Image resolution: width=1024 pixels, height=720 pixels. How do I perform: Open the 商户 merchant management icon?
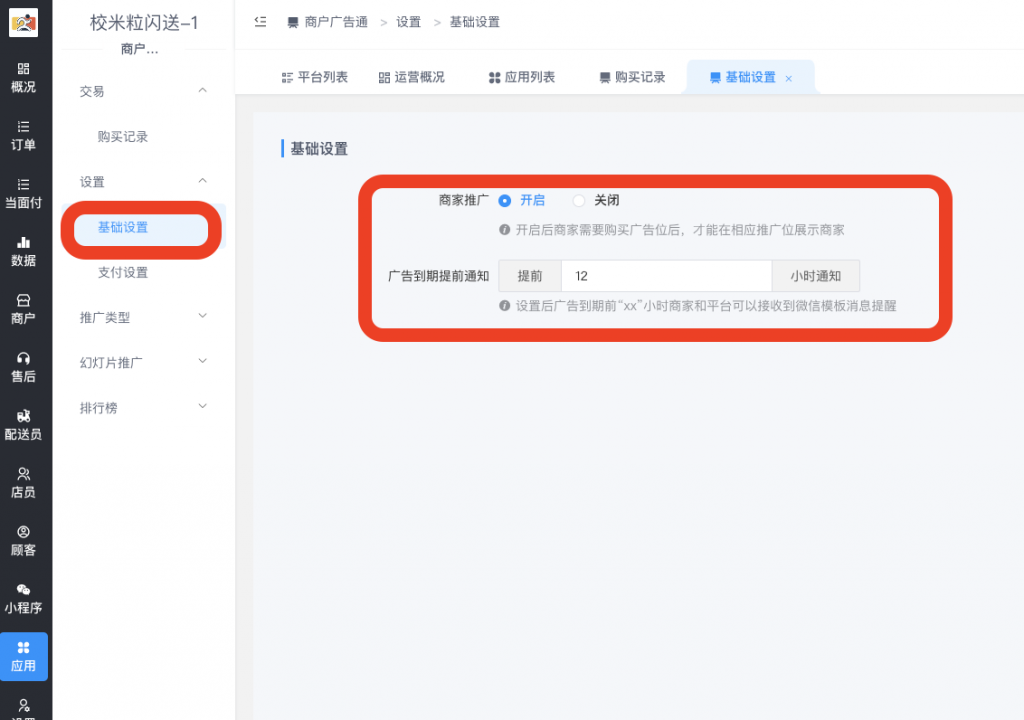pos(25,307)
